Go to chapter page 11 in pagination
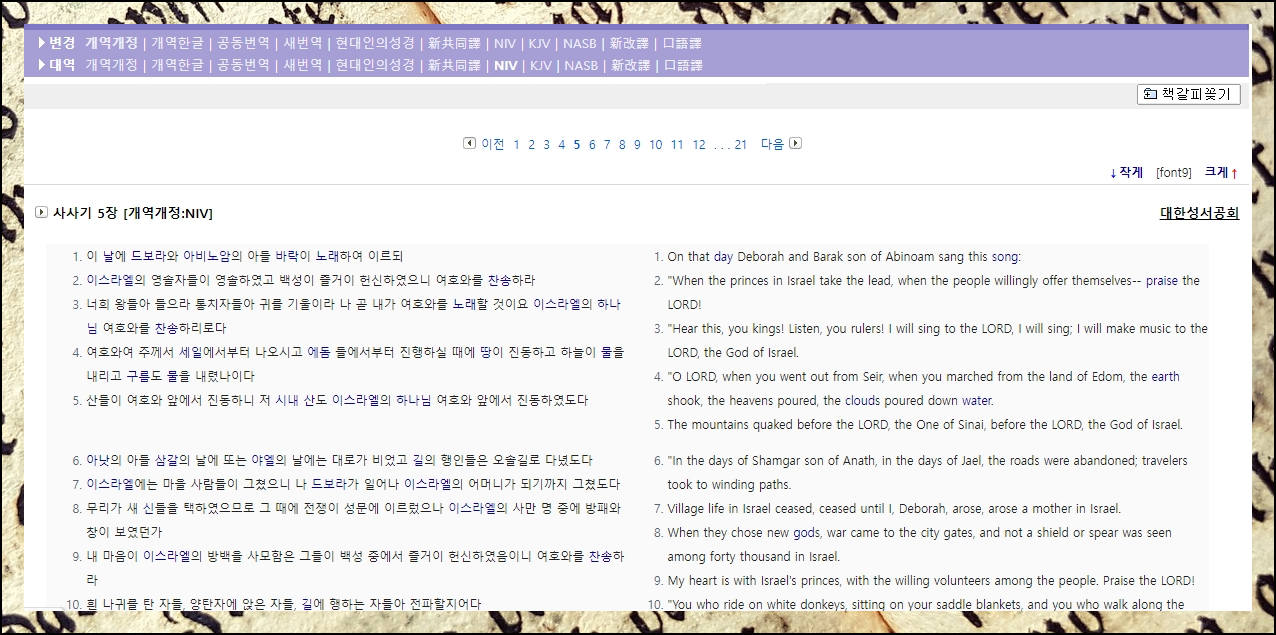The width and height of the screenshot is (1276, 635). click(x=677, y=144)
